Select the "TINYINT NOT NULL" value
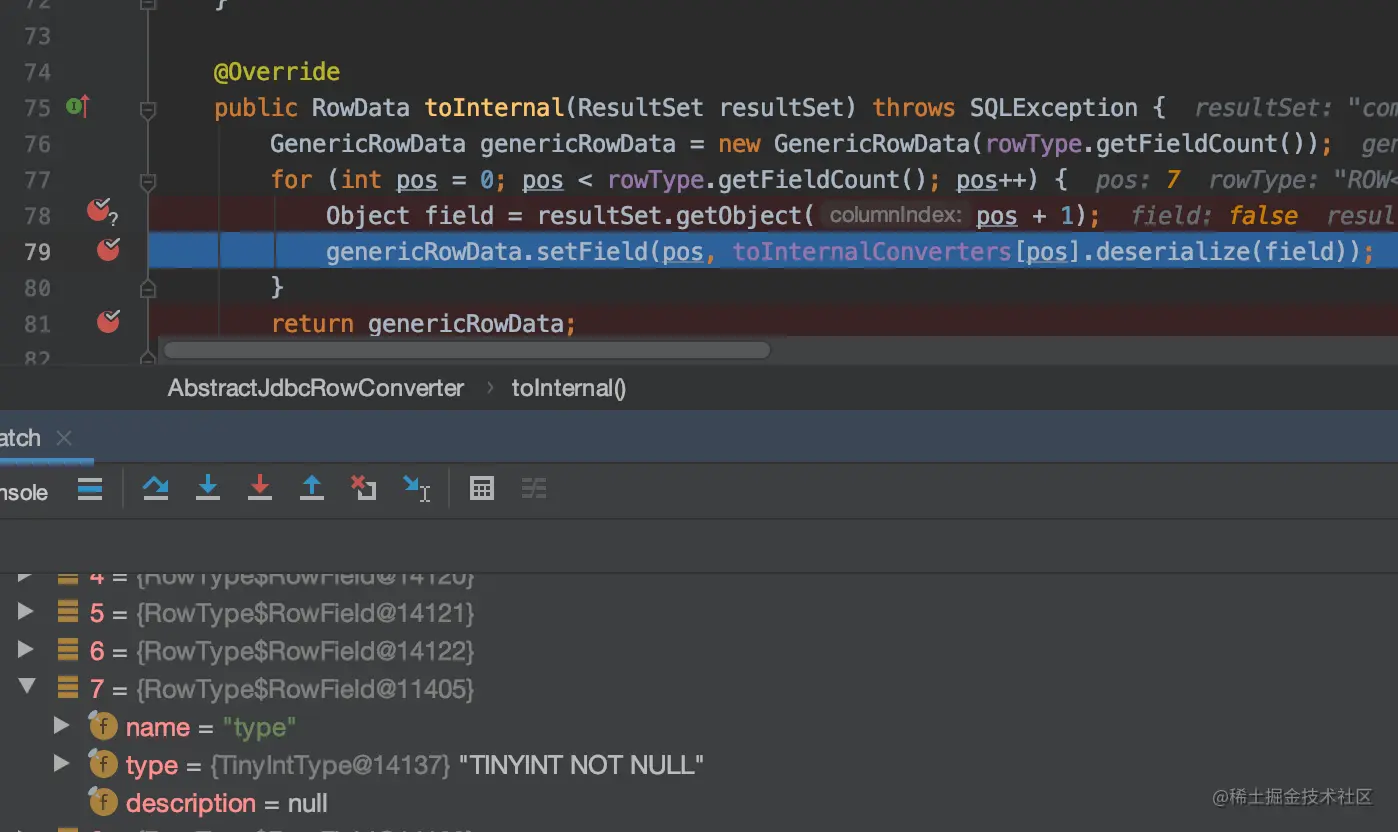 point(581,765)
